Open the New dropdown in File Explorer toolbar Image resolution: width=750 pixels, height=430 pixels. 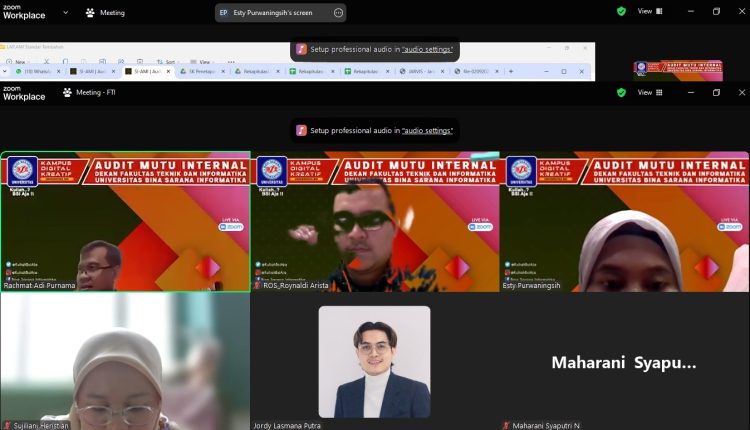(16, 62)
